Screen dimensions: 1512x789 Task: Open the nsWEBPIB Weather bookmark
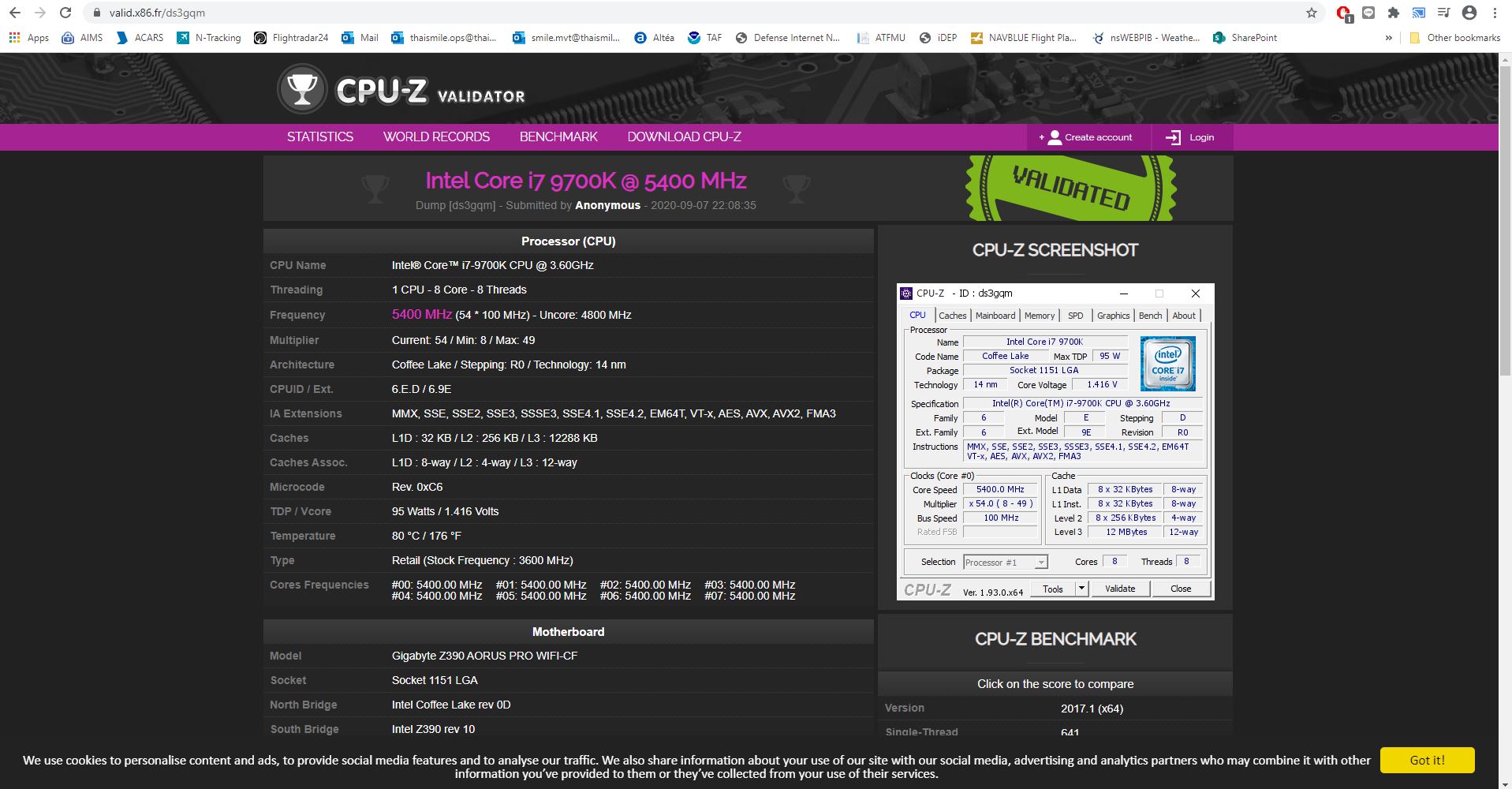point(1145,37)
